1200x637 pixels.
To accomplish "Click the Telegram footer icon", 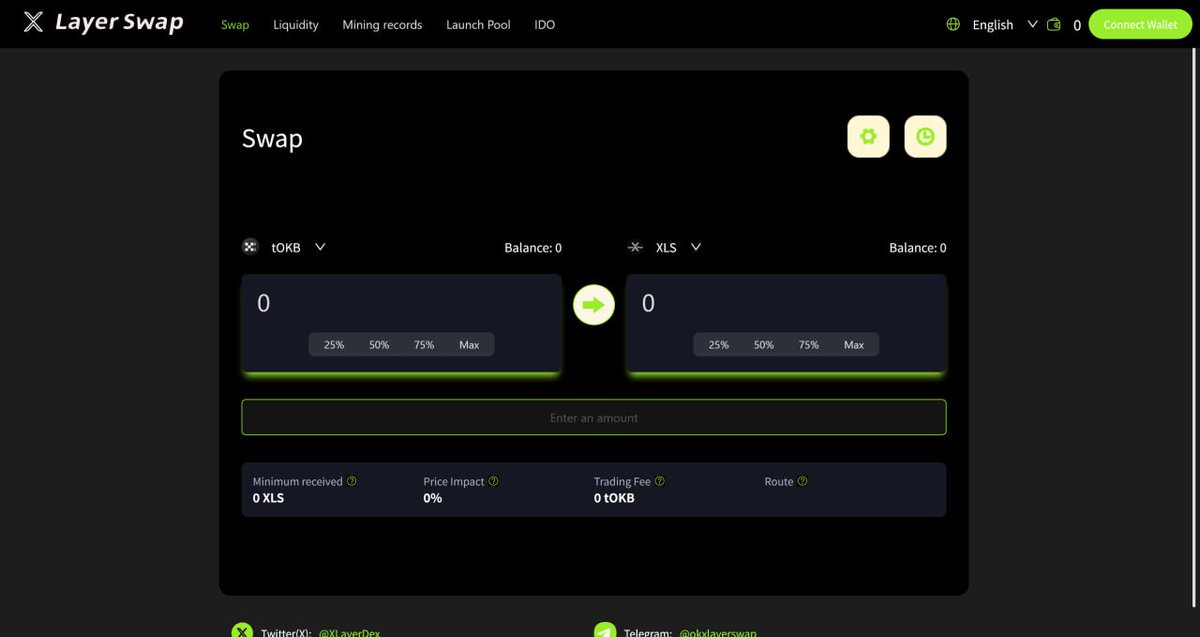I will pyautogui.click(x=604, y=631).
